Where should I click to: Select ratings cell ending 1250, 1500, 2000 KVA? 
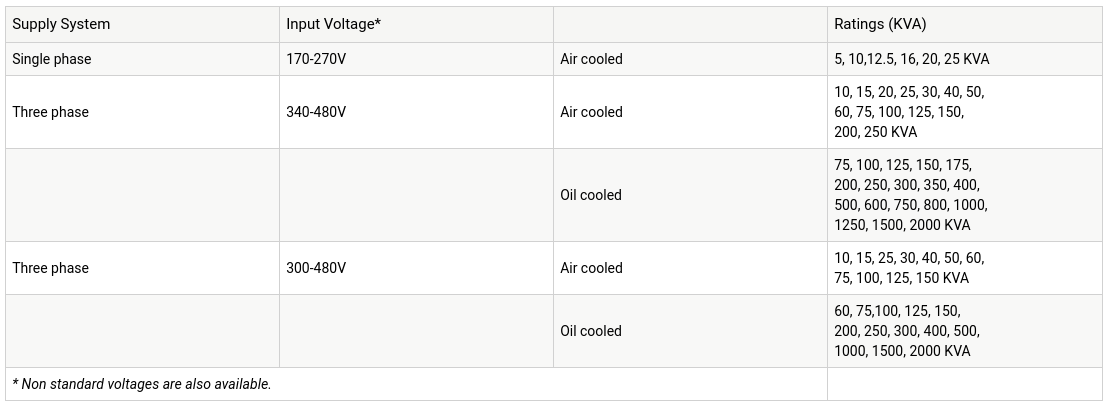click(x=910, y=195)
